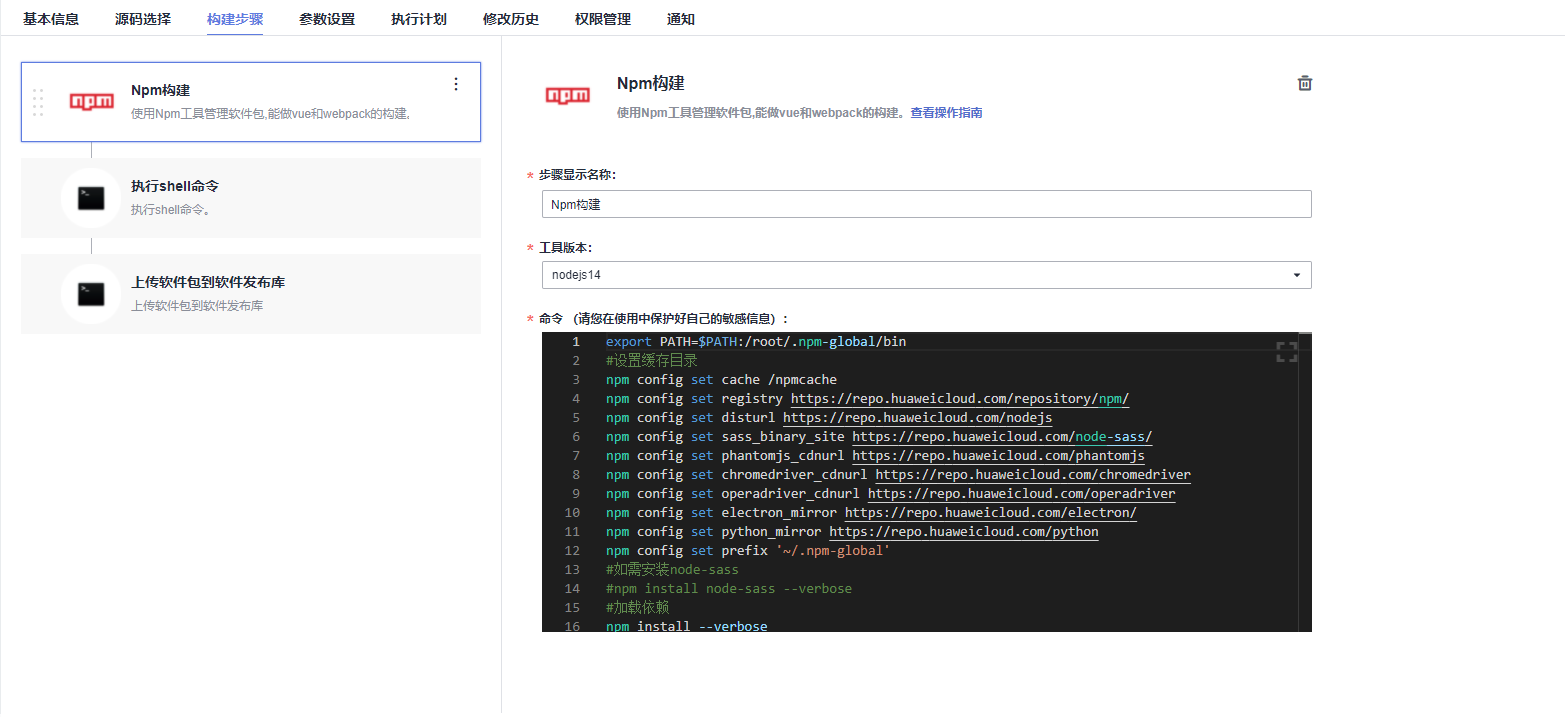
Task: Click line number 8 in the editor gutter
Action: [x=576, y=475]
